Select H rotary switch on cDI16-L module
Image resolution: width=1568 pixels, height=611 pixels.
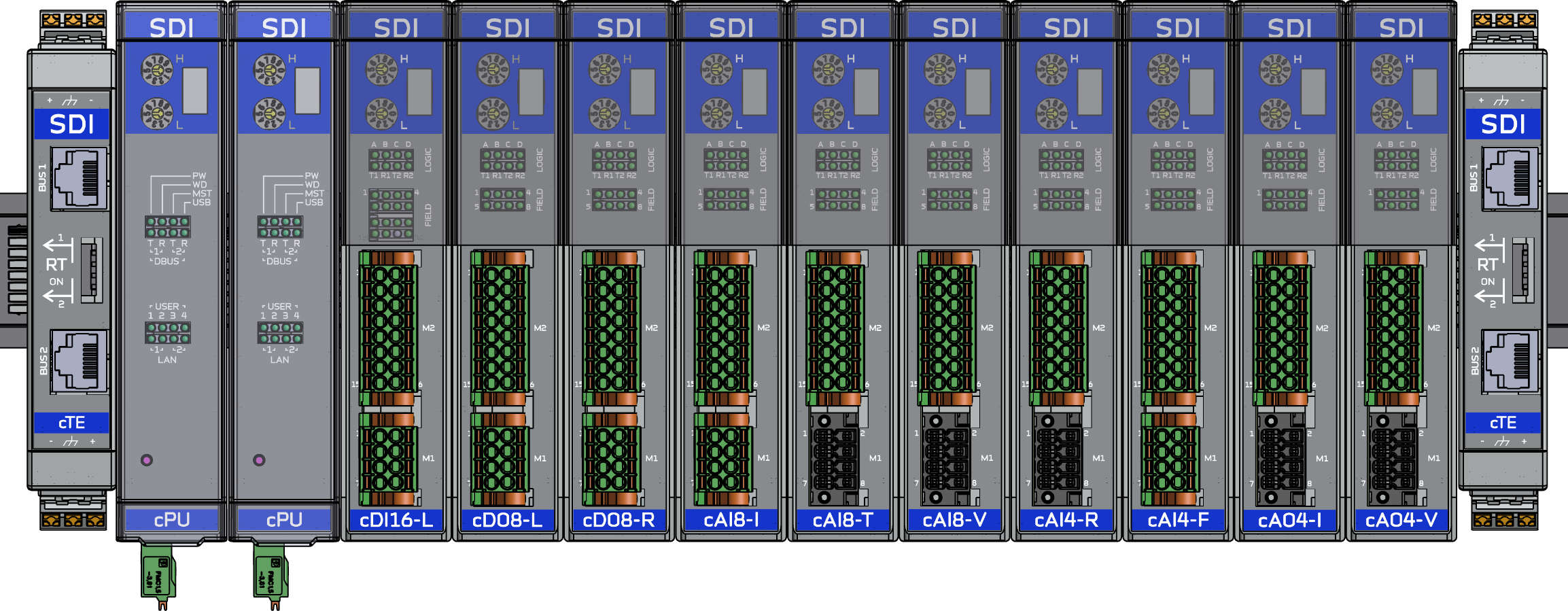[x=381, y=70]
